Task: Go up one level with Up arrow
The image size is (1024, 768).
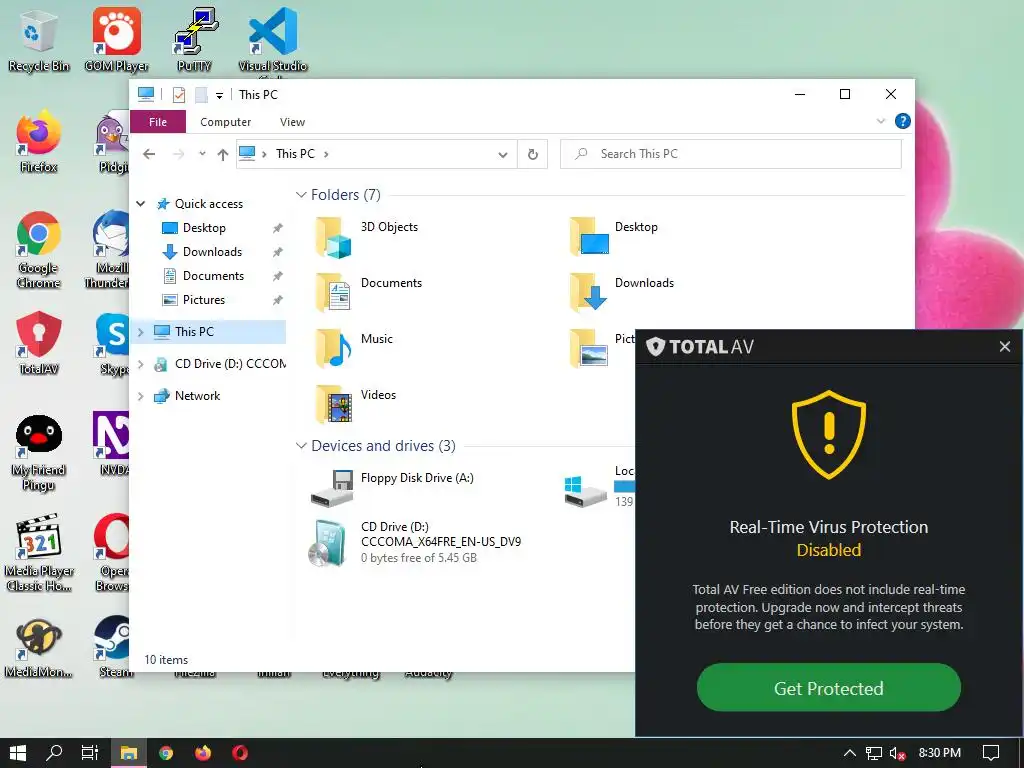Action: [223, 154]
